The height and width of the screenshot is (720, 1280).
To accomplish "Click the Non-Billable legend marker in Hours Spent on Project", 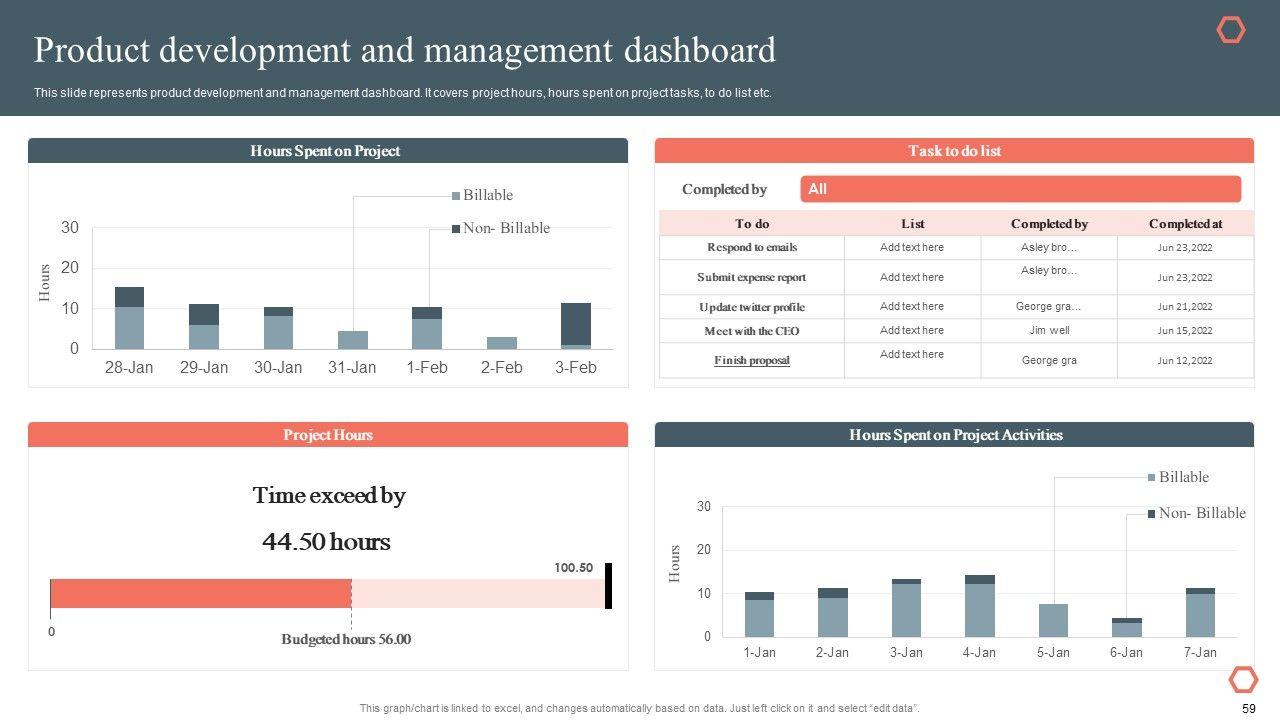I will click(x=457, y=229).
